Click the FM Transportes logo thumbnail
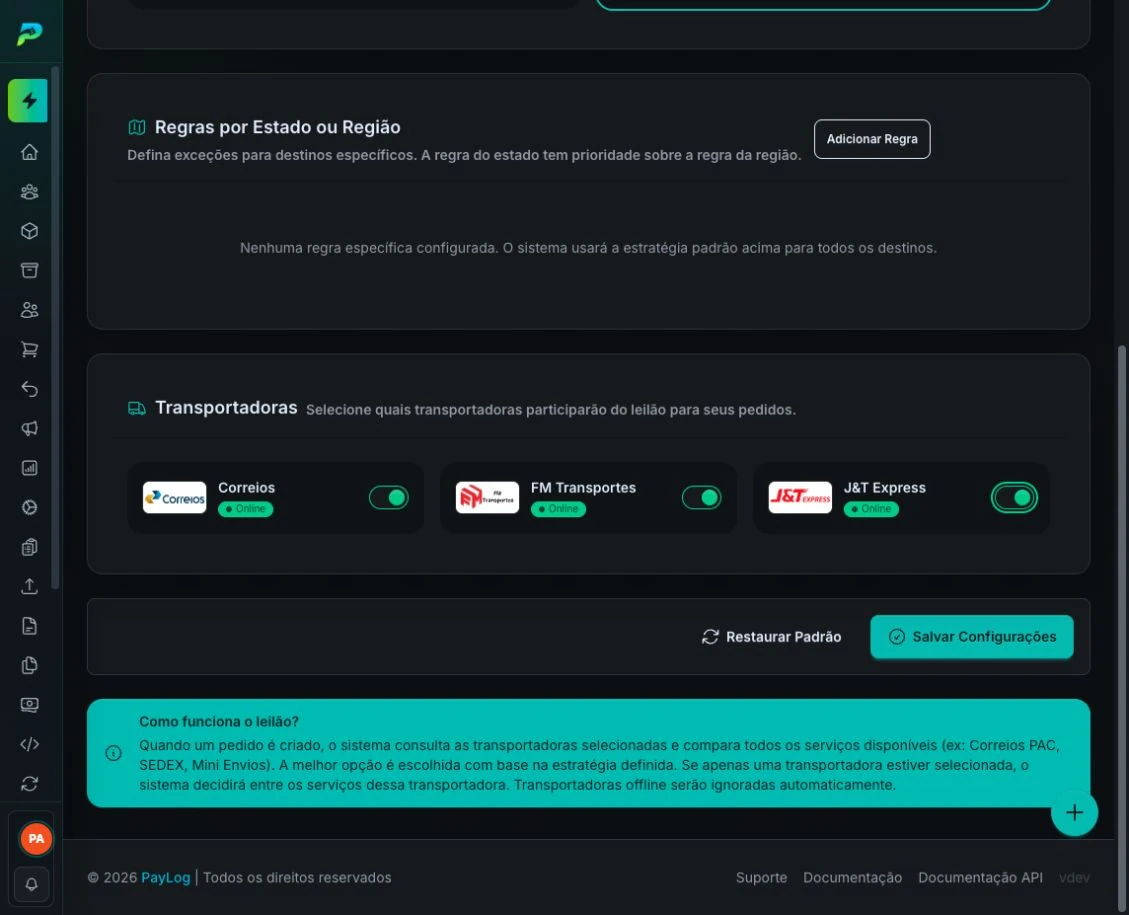Viewport: 1129px width, 915px height. pyautogui.click(x=487, y=497)
